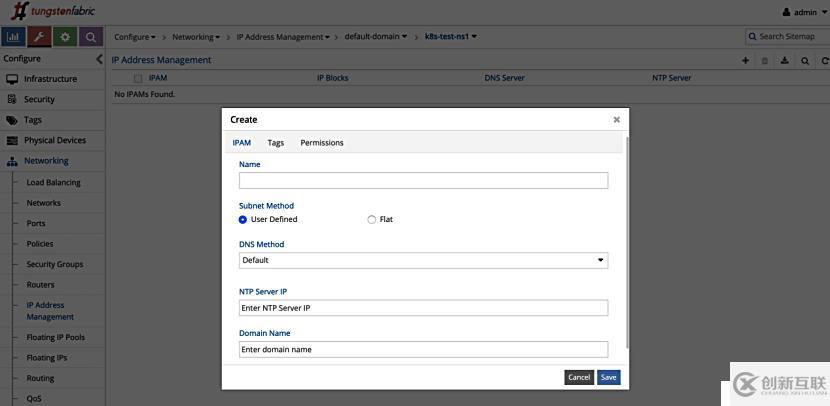830x406 pixels.
Task: Select the Flat subnet method
Action: pos(372,219)
